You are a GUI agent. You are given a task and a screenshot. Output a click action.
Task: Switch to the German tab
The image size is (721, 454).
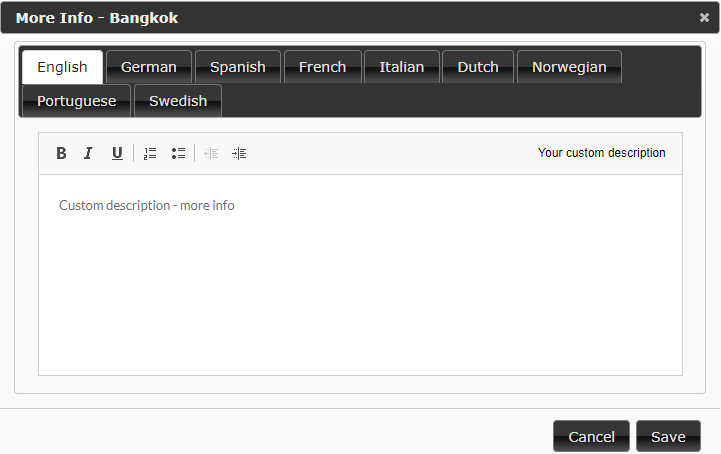(x=149, y=67)
